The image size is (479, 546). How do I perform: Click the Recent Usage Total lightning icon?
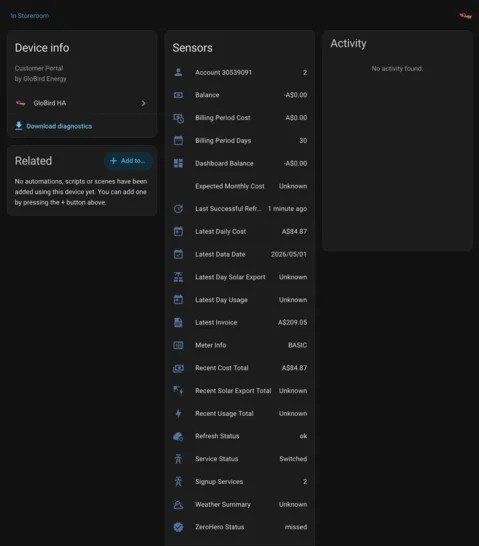point(178,413)
